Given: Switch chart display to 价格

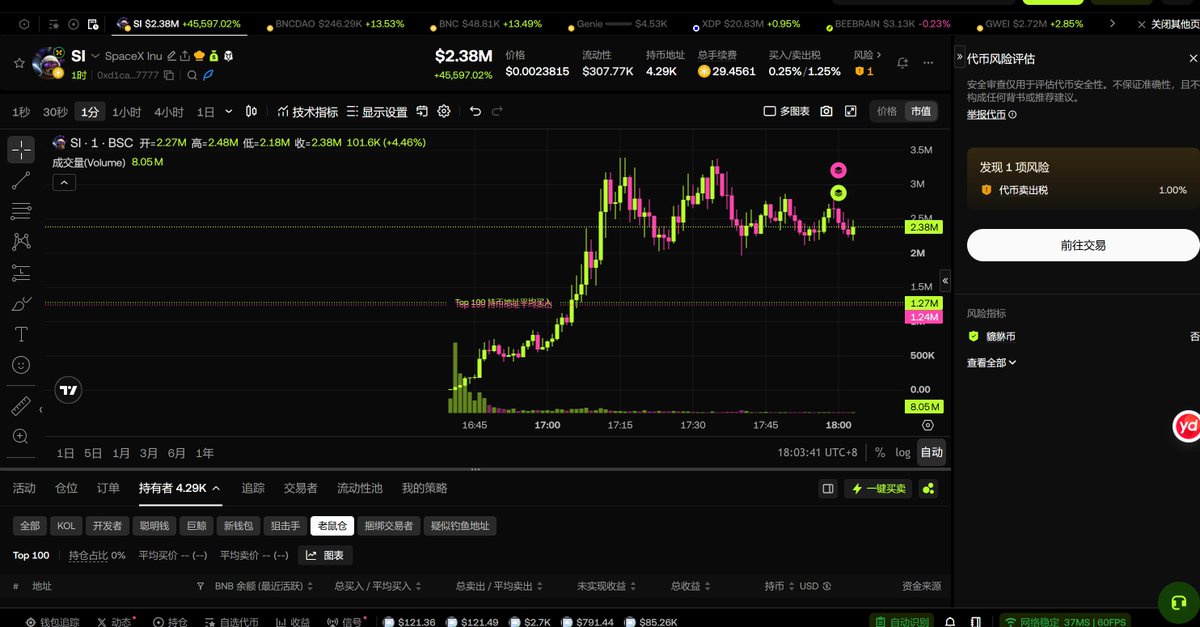Looking at the screenshot, I should [x=887, y=111].
